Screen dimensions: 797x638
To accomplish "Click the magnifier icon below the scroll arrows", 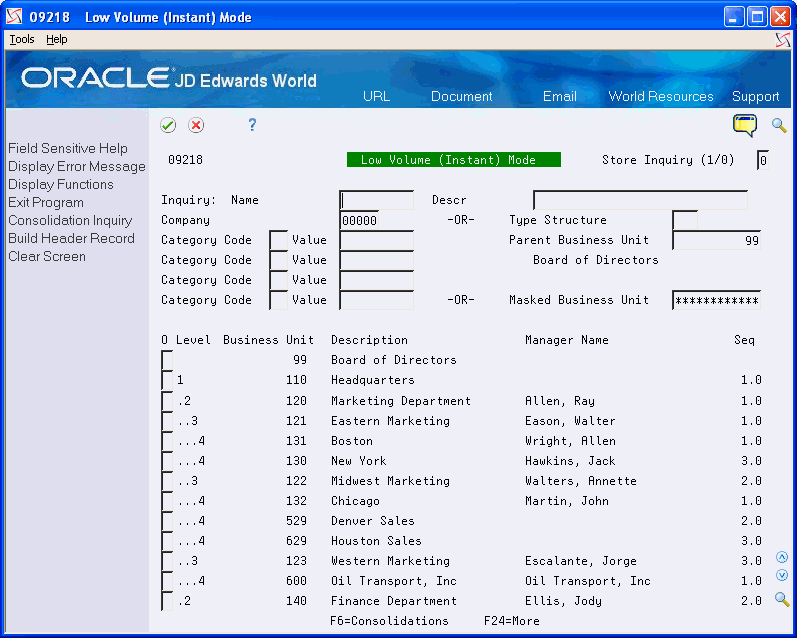I will pyautogui.click(x=782, y=599).
